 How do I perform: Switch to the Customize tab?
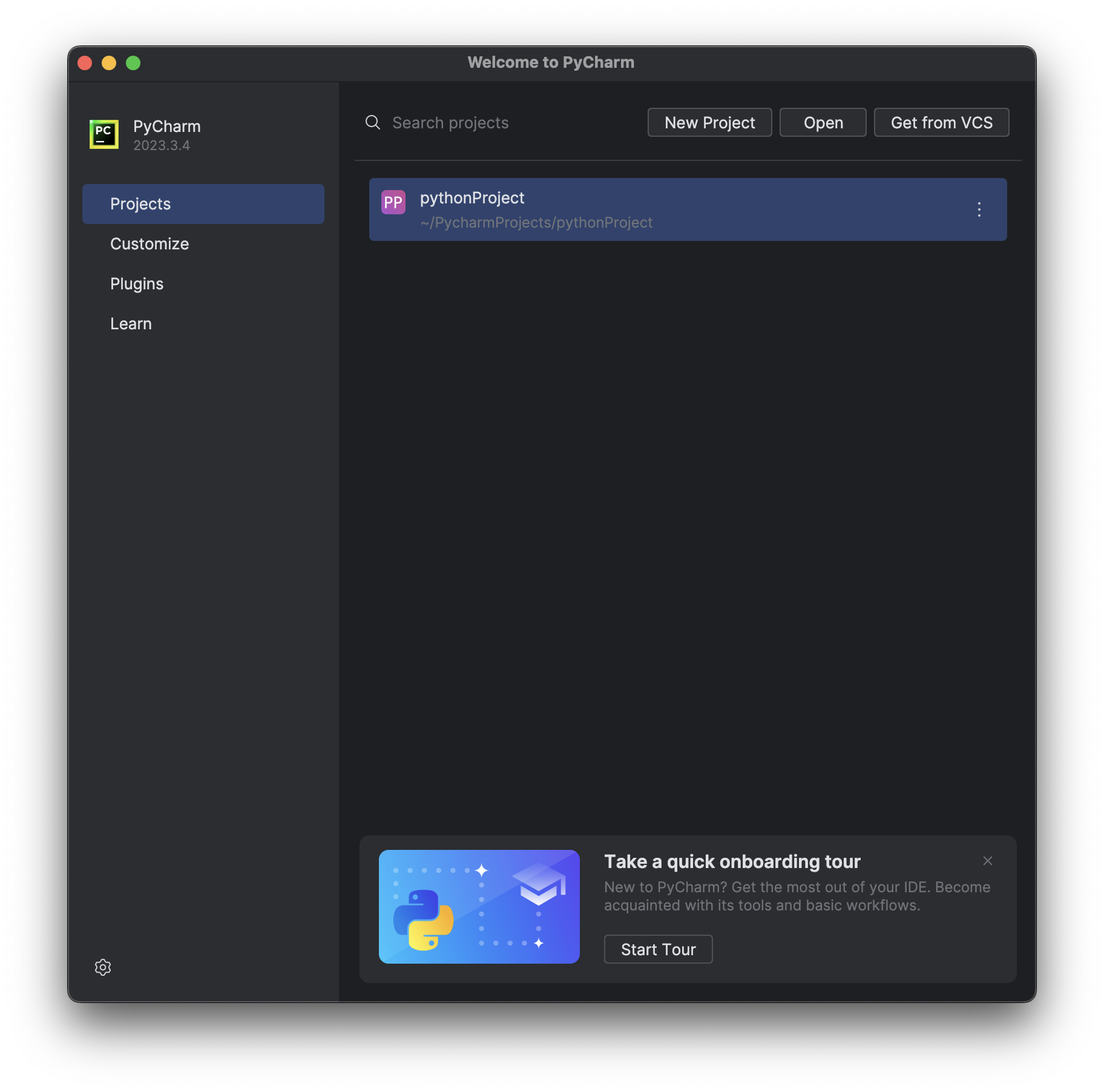(203, 244)
